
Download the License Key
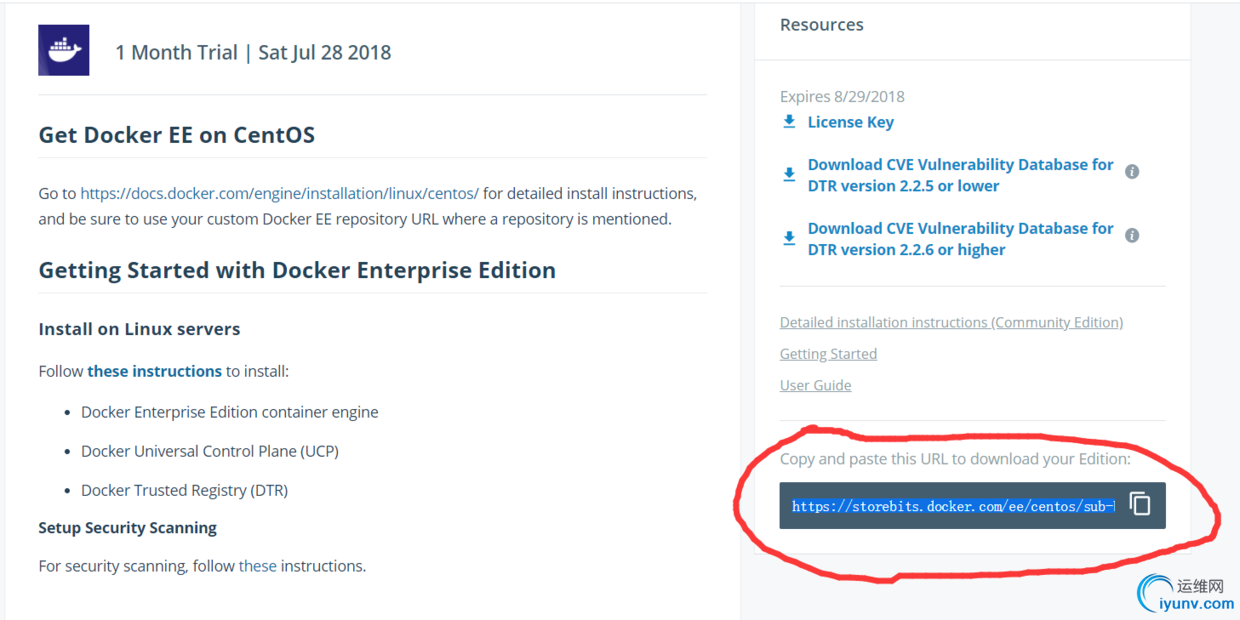(x=851, y=122)
